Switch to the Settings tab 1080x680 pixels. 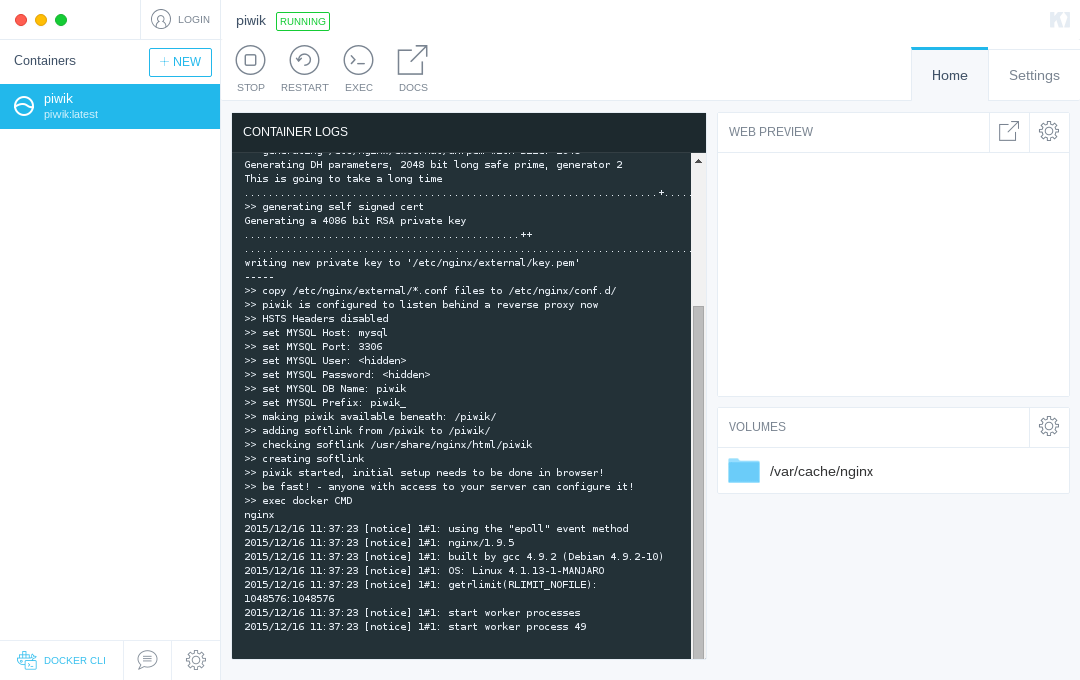(x=1034, y=75)
